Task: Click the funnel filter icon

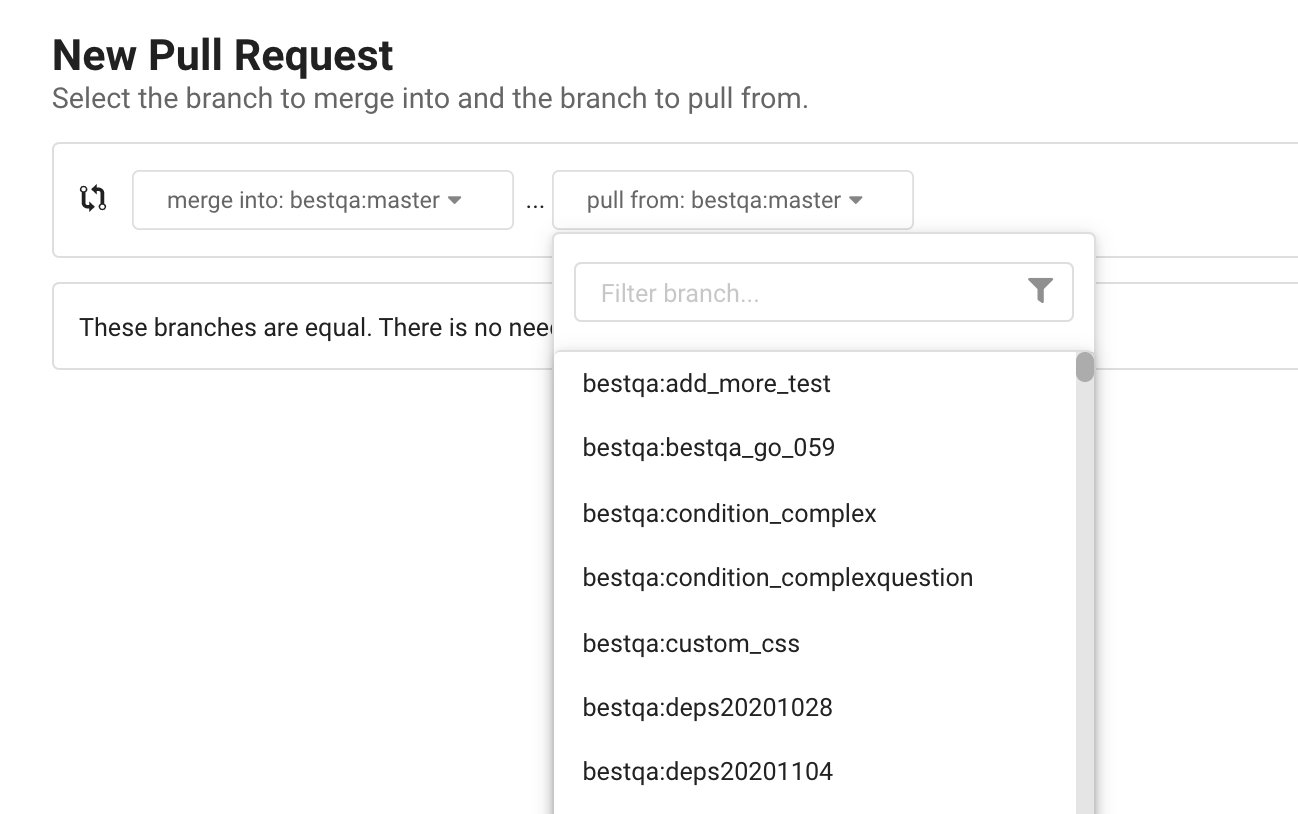Action: point(1040,291)
